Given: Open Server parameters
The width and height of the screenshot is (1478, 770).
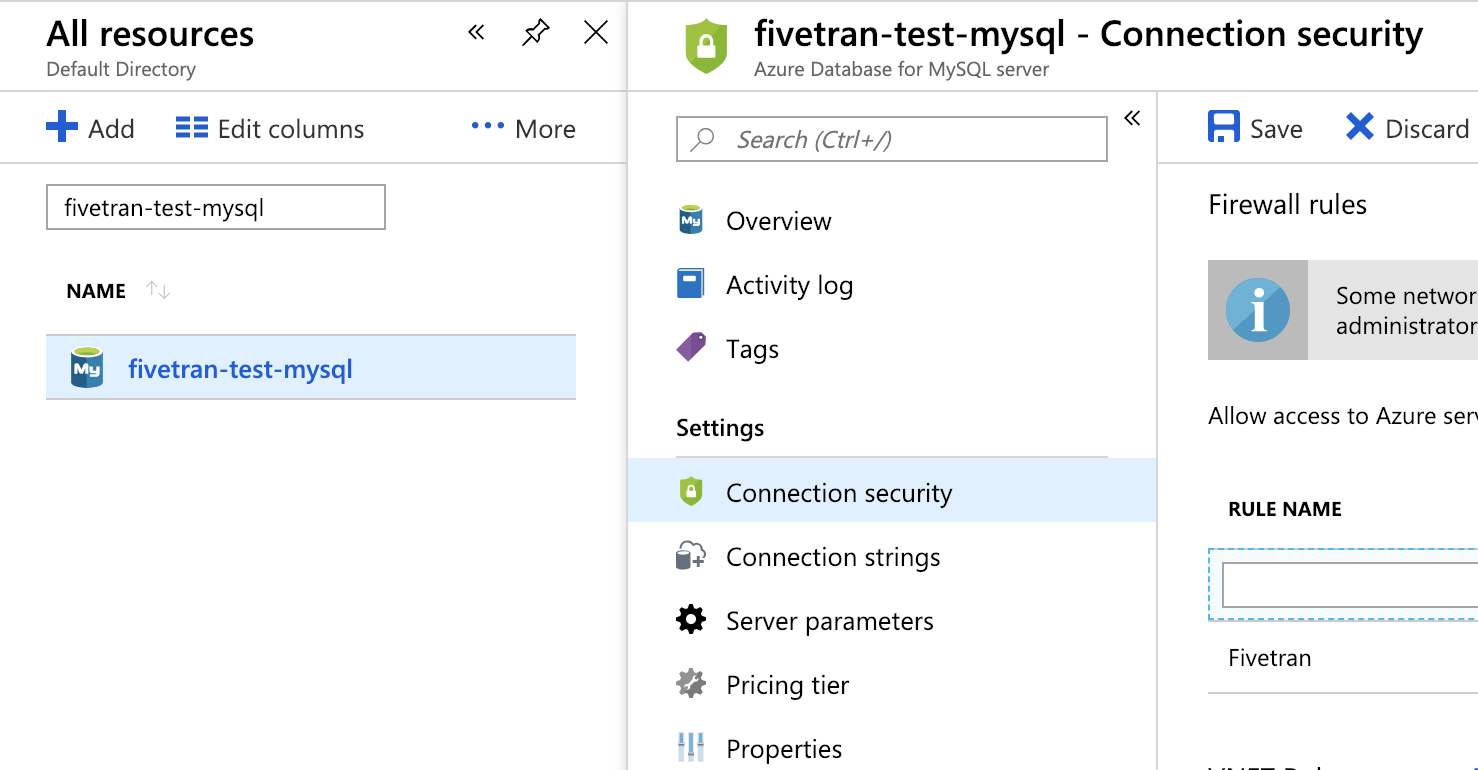Looking at the screenshot, I should click(x=829, y=621).
